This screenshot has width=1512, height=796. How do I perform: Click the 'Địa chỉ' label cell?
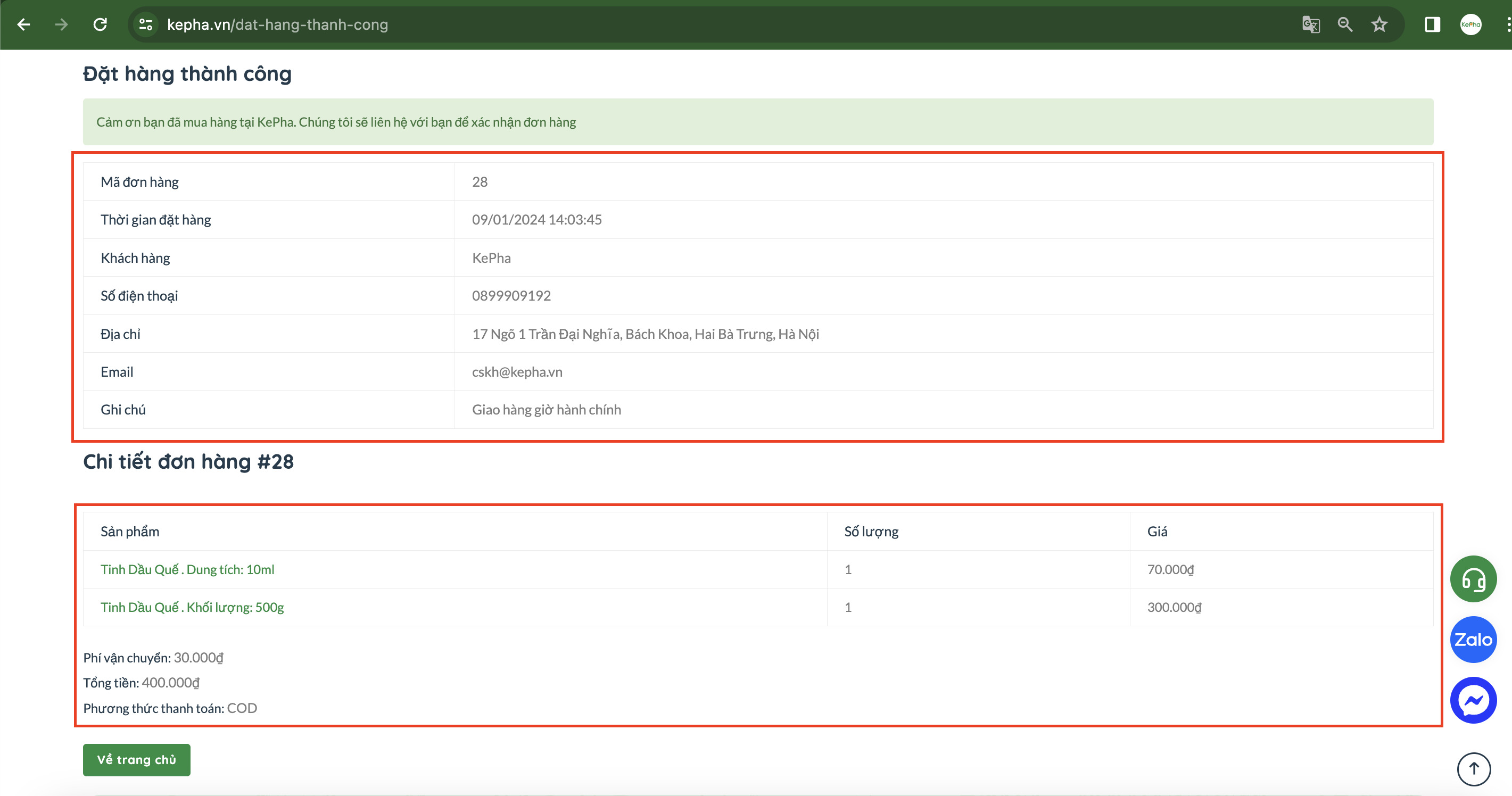point(269,334)
